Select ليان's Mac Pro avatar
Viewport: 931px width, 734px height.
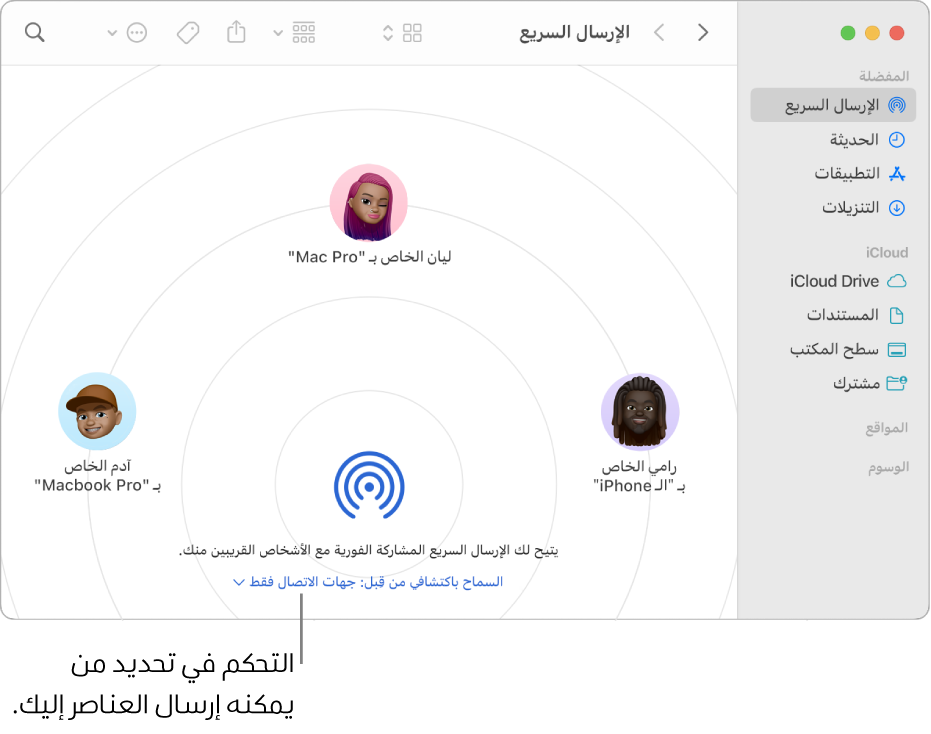369,203
